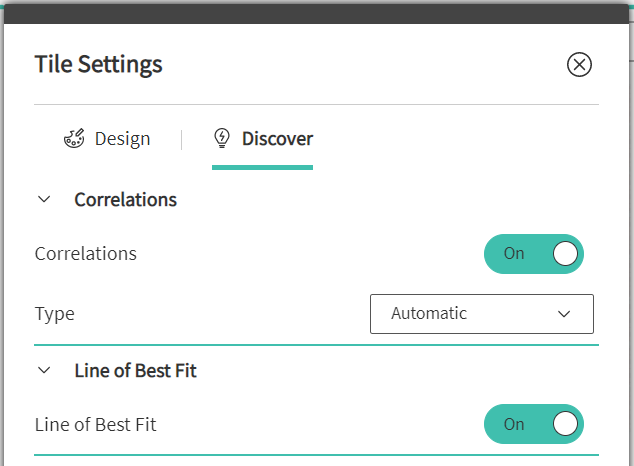The image size is (634, 466).
Task: Click the white knob on Correlations switch
Action: (x=565, y=254)
